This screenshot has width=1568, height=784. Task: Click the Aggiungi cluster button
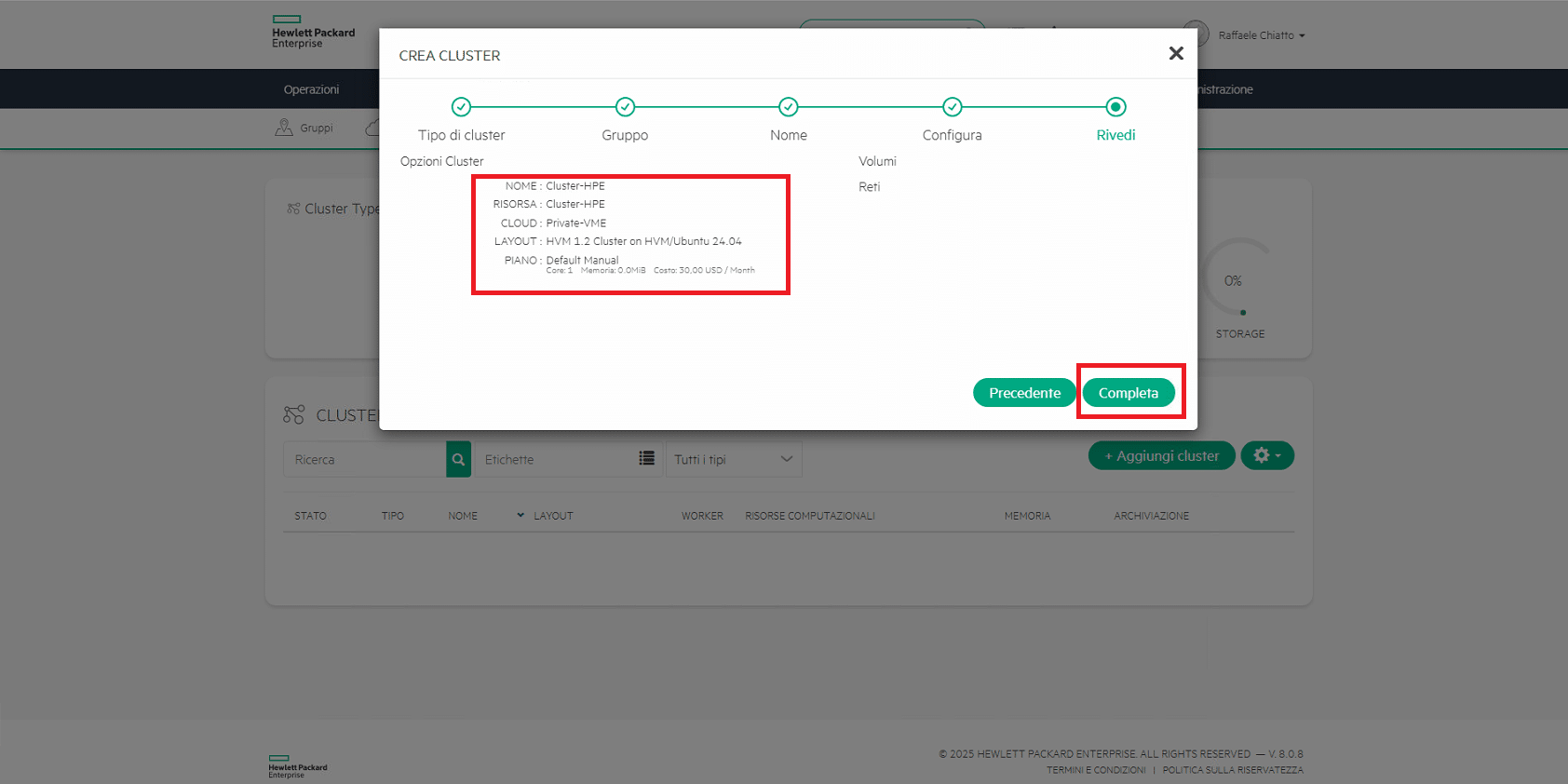(1161, 455)
